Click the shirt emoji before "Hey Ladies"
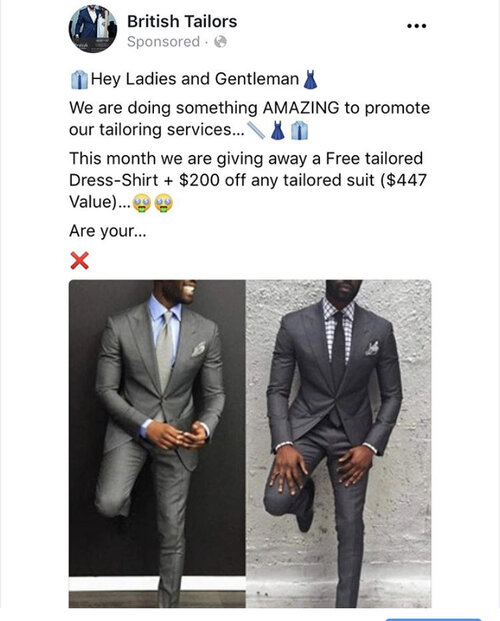This screenshot has height=621, width=500. pyautogui.click(x=79, y=80)
